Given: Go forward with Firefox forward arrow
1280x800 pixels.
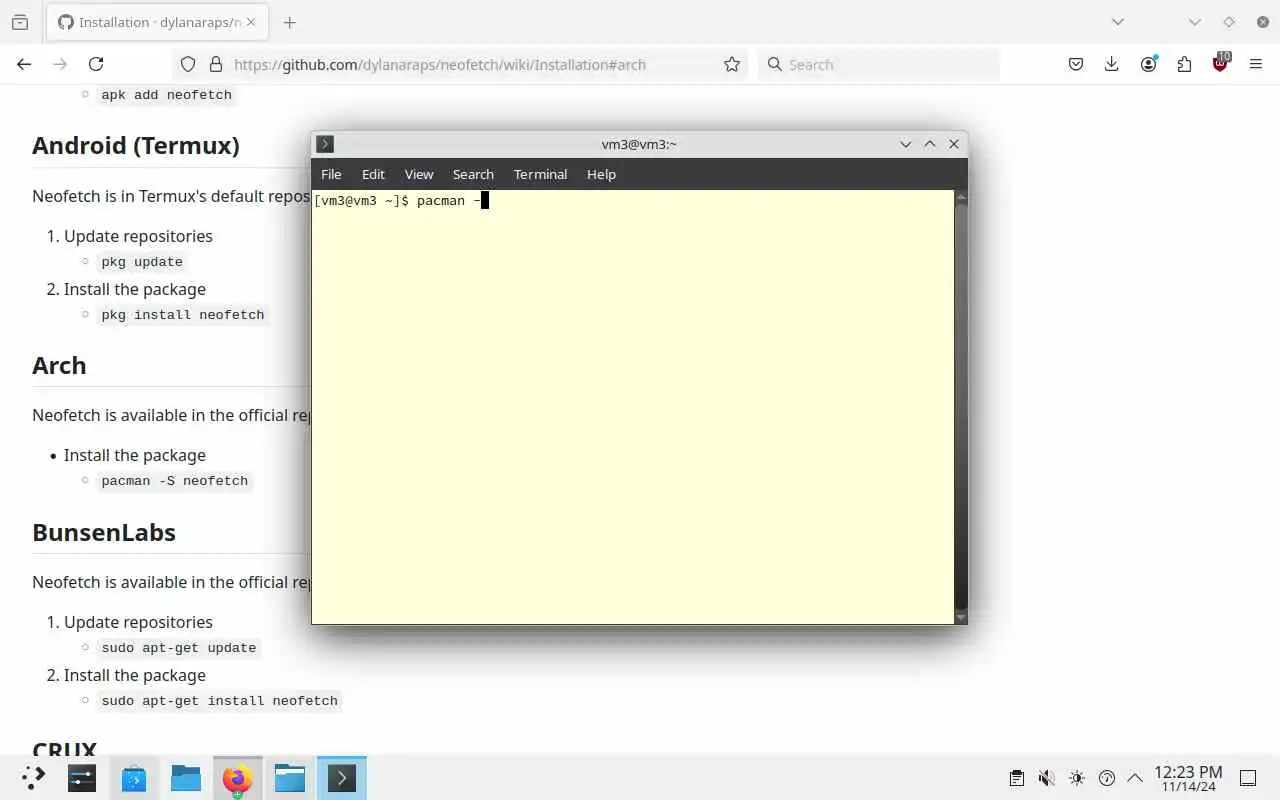Looking at the screenshot, I should click(60, 64).
